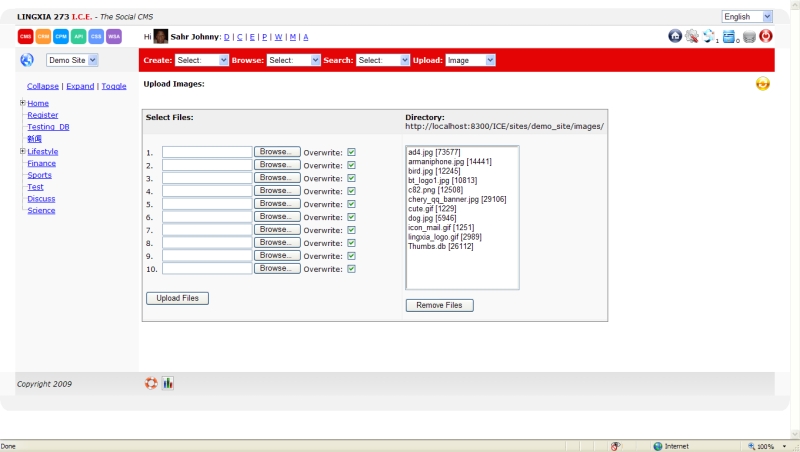Expand the Home tree node
The width and height of the screenshot is (800, 452).
(22, 103)
